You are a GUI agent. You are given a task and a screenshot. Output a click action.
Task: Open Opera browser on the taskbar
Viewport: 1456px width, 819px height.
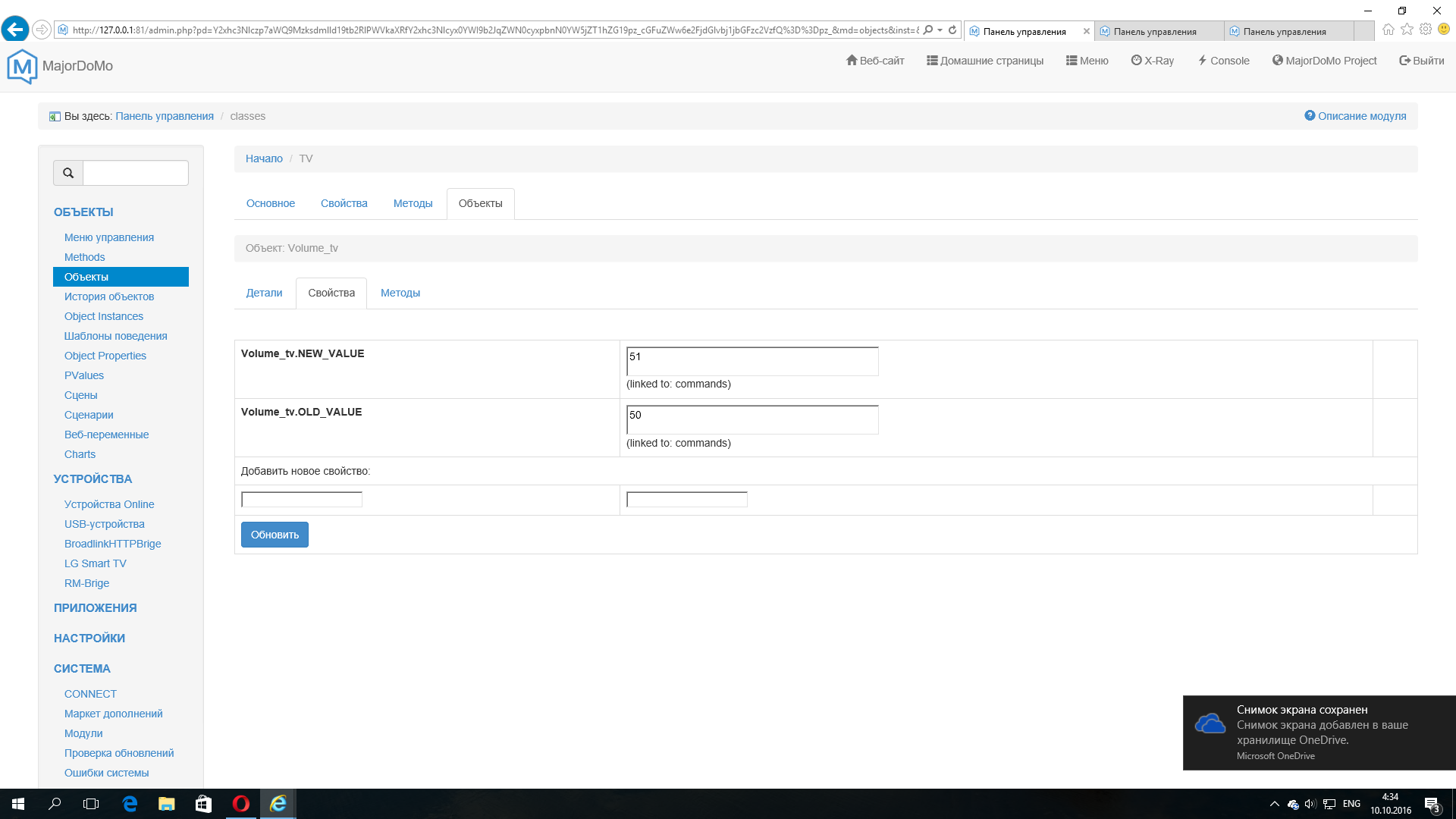pos(241,804)
